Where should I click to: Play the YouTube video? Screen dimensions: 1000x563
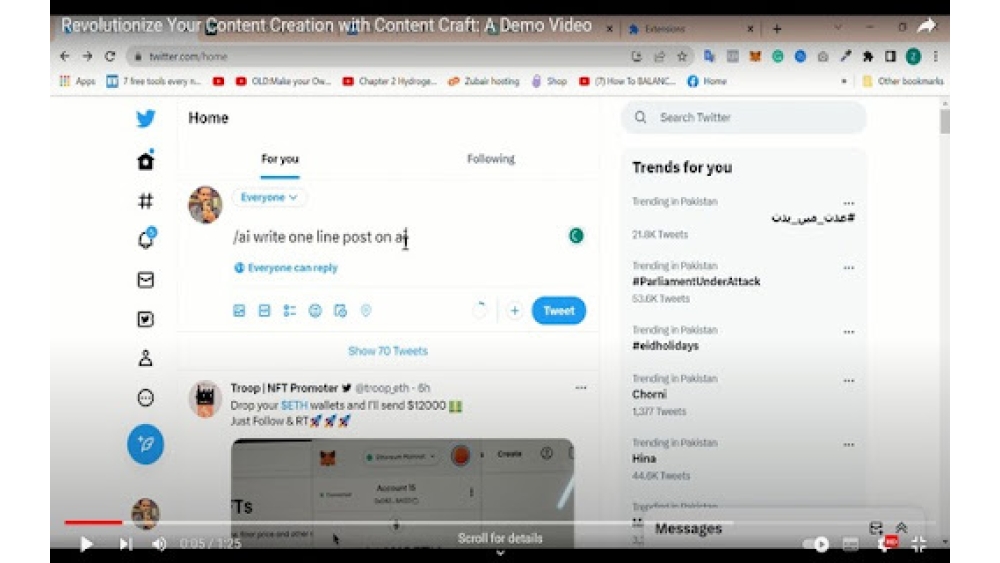coord(86,544)
